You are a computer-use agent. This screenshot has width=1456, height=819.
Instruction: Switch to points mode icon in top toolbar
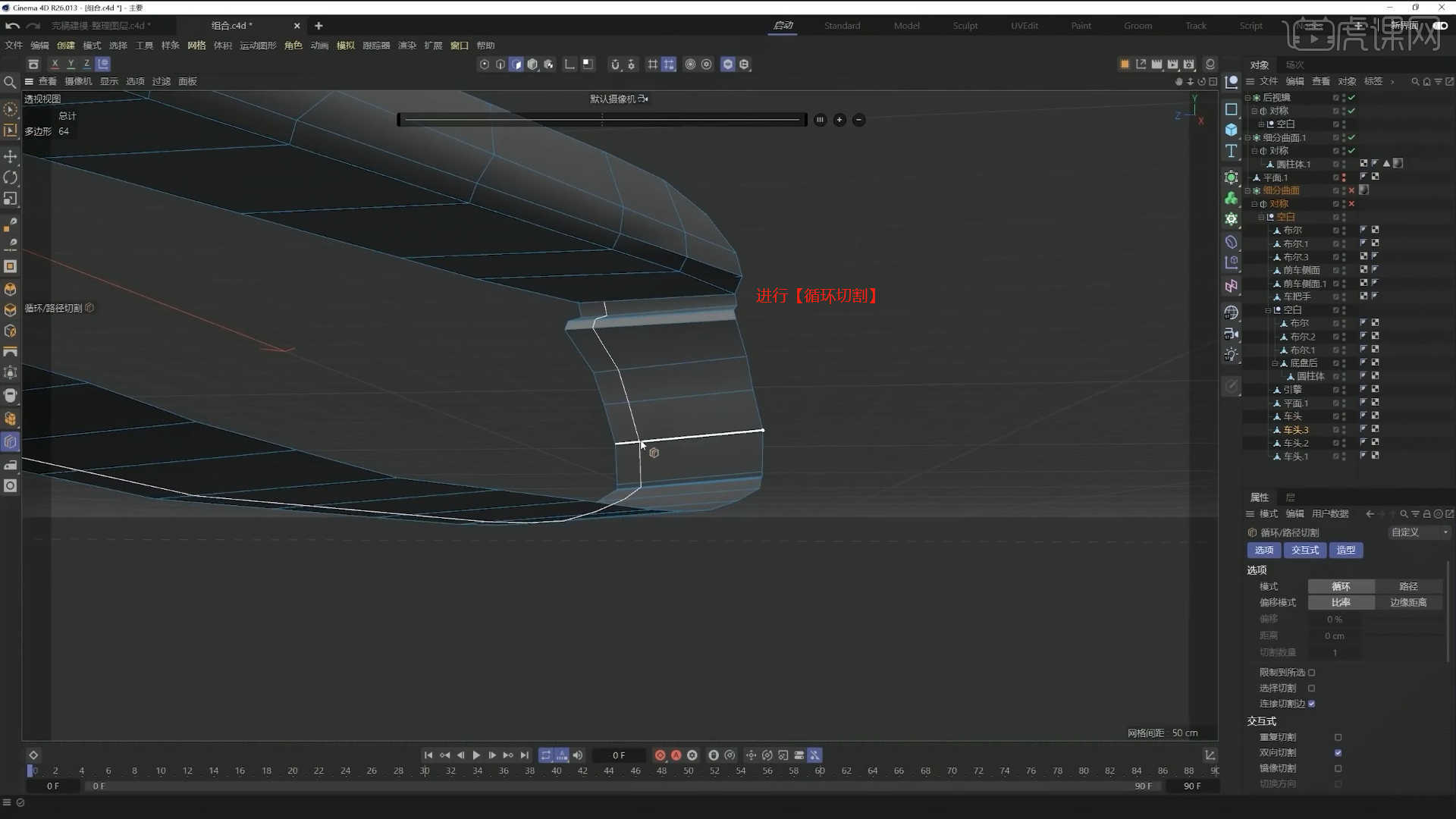[485, 64]
